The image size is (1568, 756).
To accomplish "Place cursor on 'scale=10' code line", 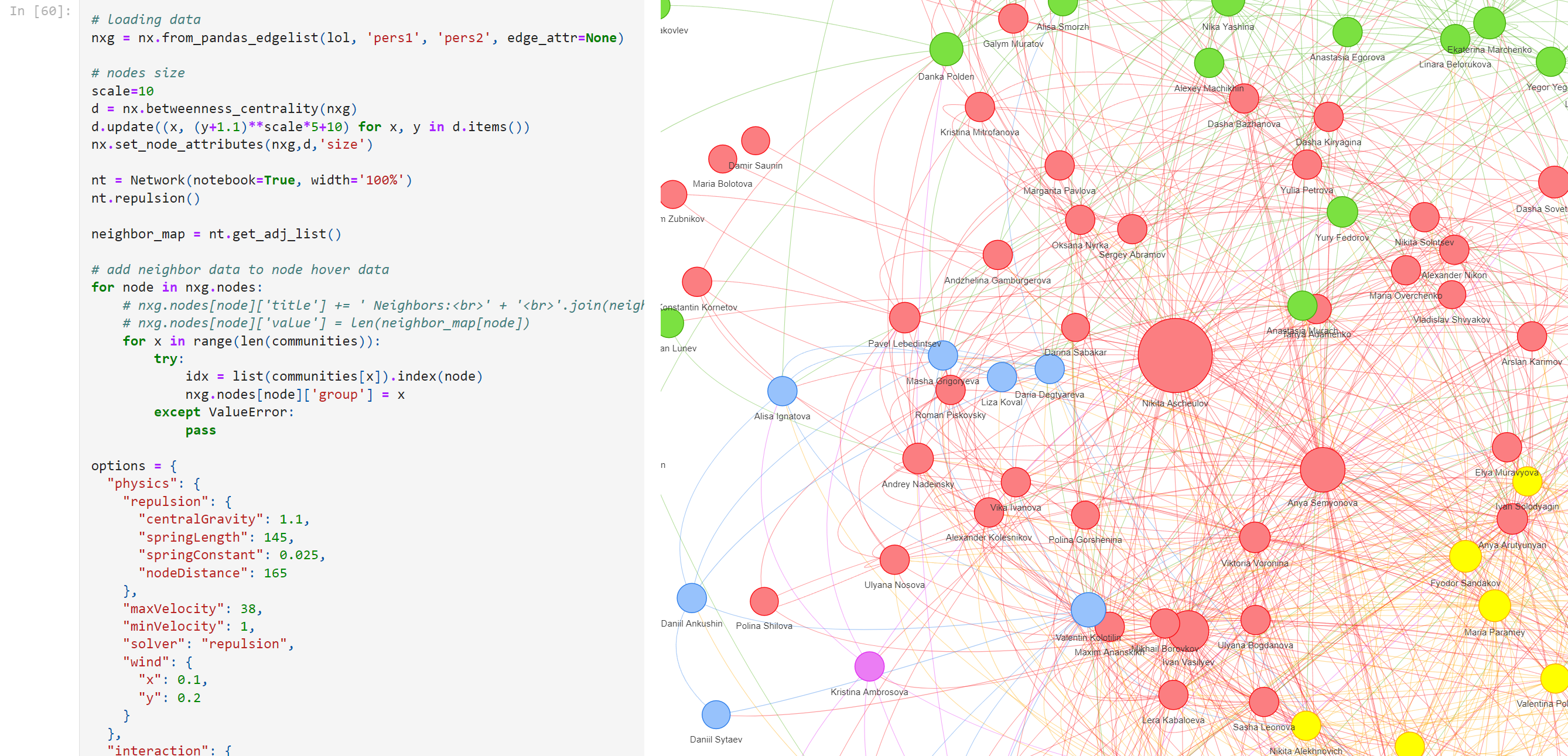I will (x=122, y=91).
